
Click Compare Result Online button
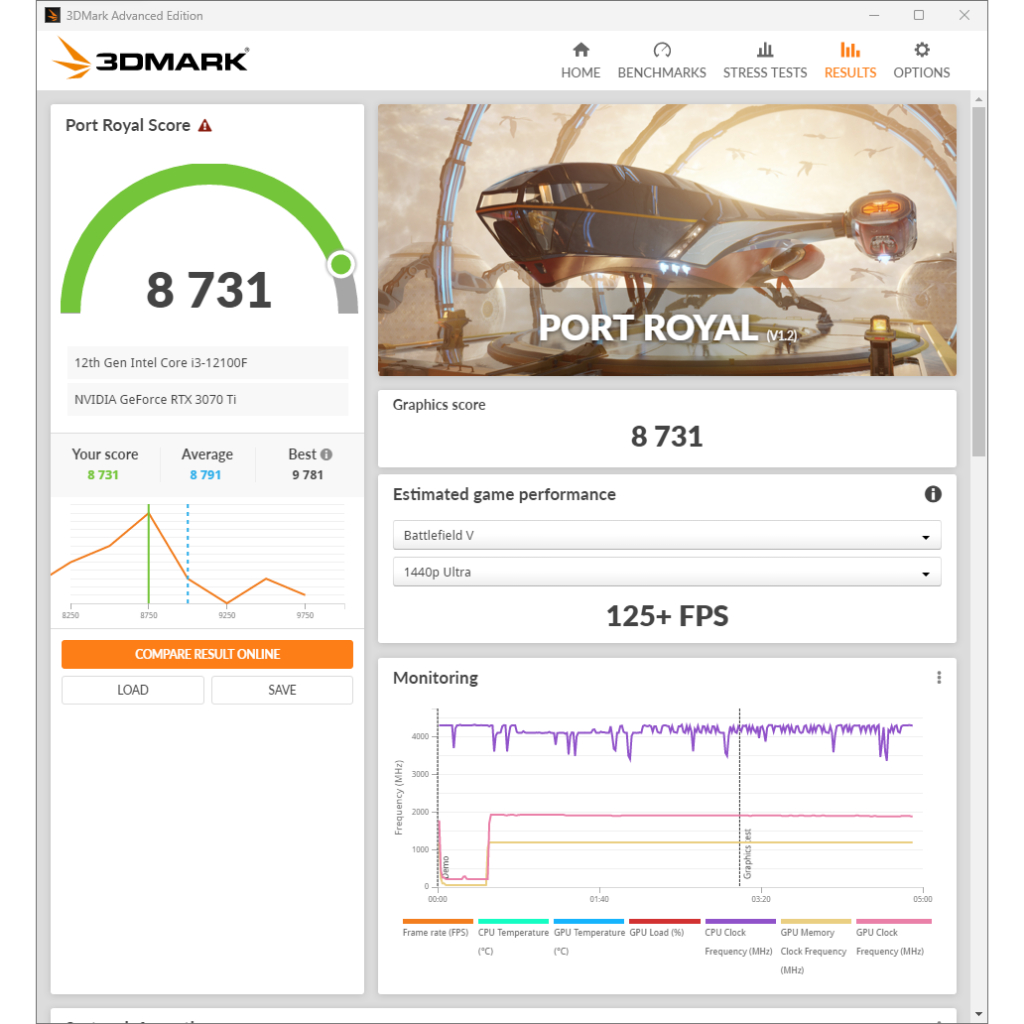coord(207,654)
